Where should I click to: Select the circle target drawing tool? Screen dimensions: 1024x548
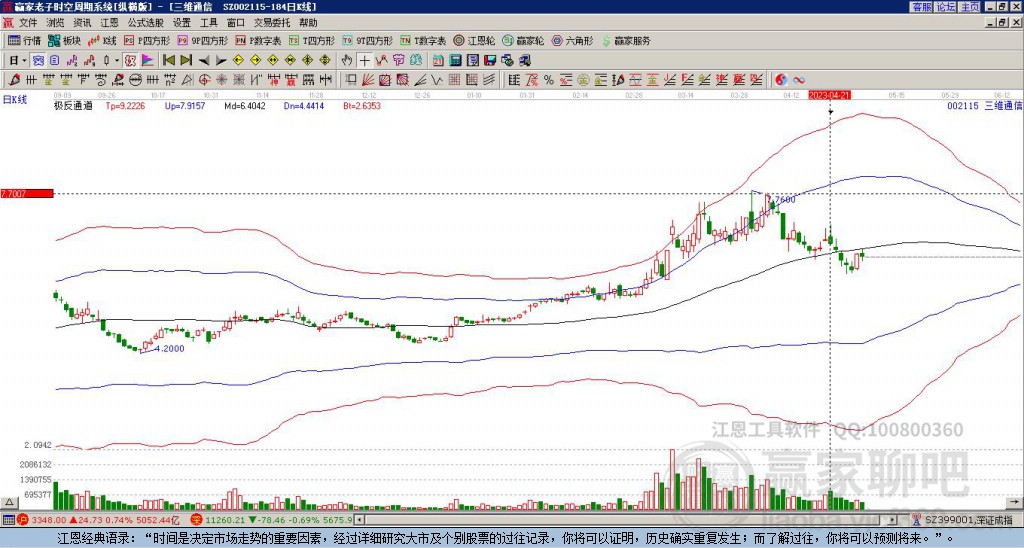click(204, 80)
